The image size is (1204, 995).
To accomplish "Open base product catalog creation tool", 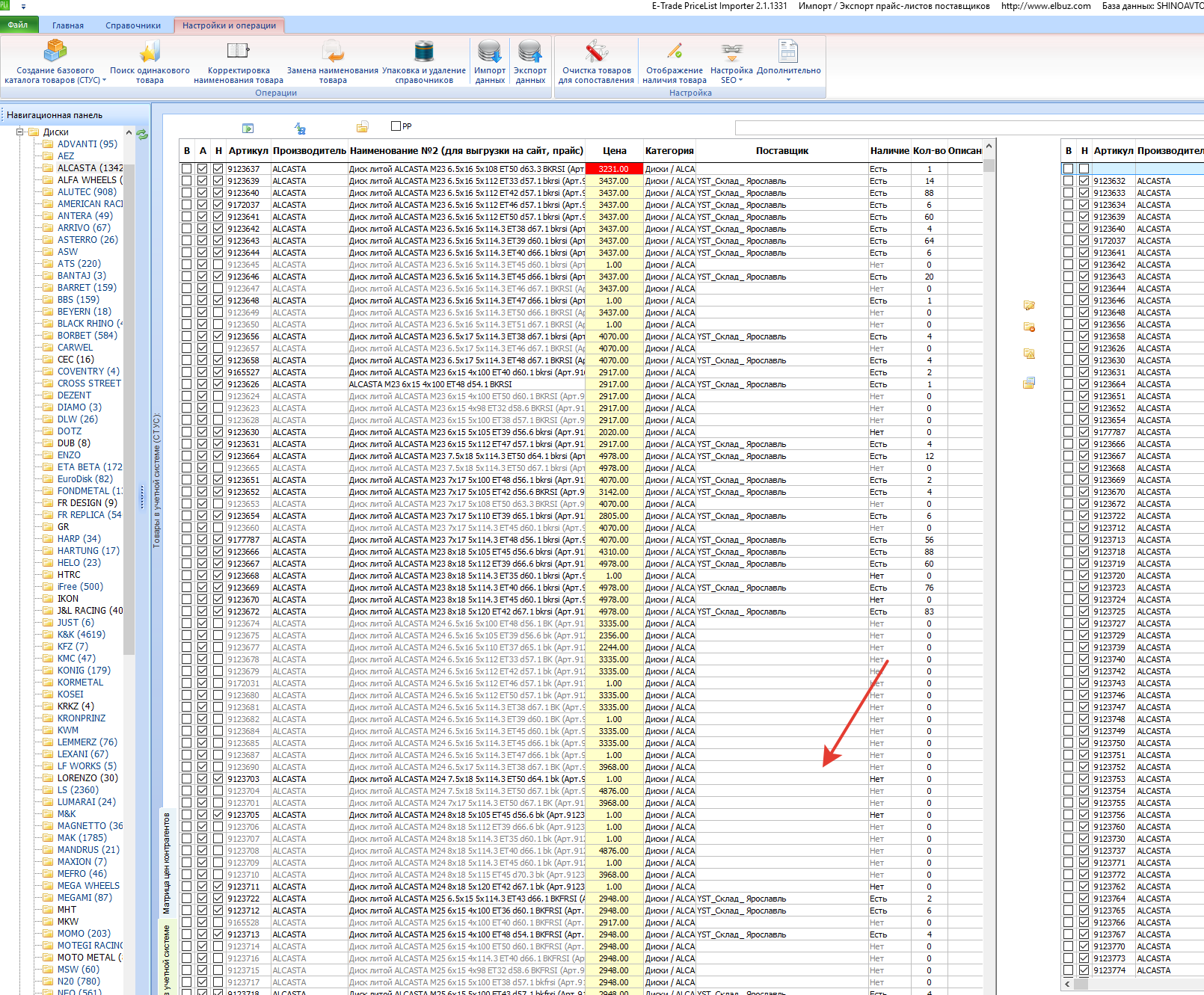I will pyautogui.click(x=55, y=61).
